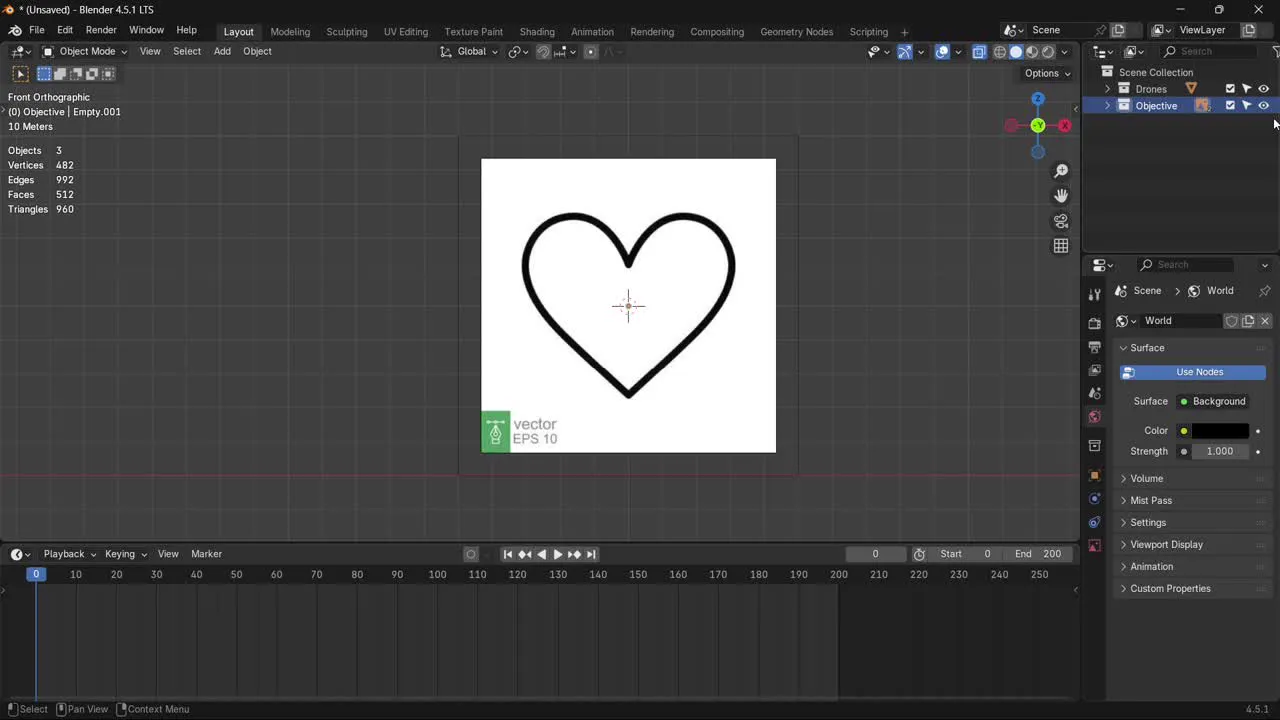1280x720 pixels.
Task: Switch to the Shading workspace tab
Action: pos(537,32)
